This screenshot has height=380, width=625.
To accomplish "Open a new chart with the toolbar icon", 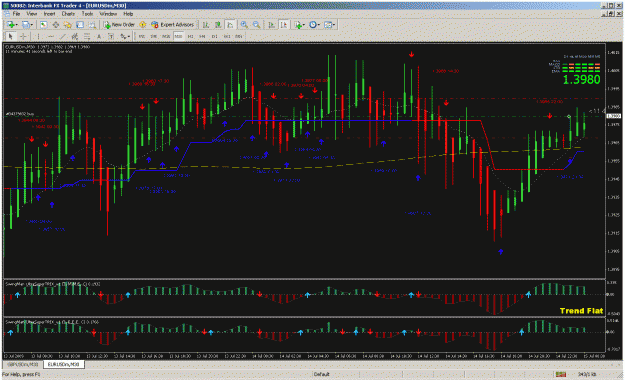I will click(10, 25).
